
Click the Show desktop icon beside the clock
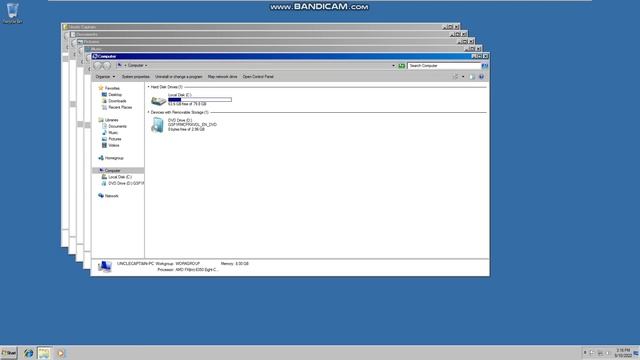(x=636, y=353)
